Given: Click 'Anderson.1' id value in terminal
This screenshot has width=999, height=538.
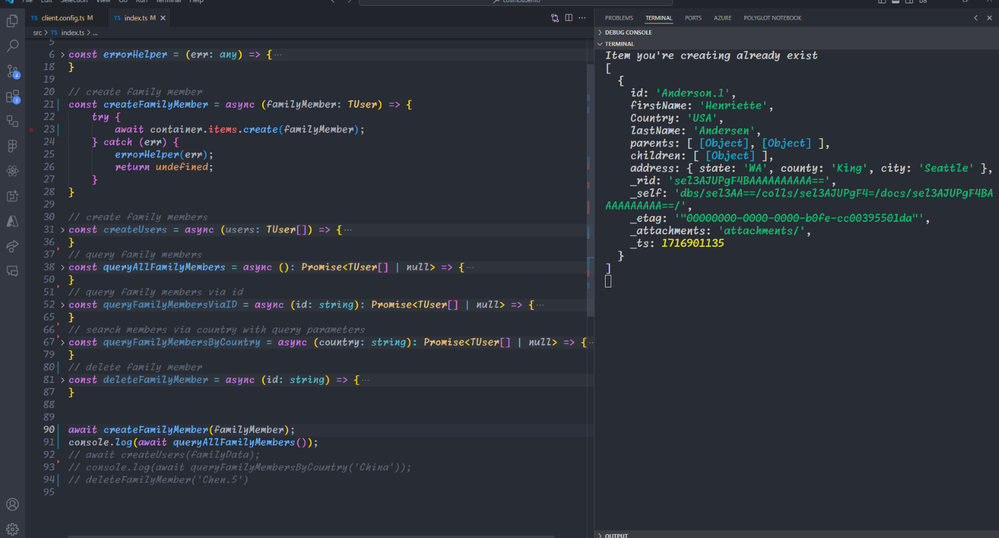Looking at the screenshot, I should [693, 93].
